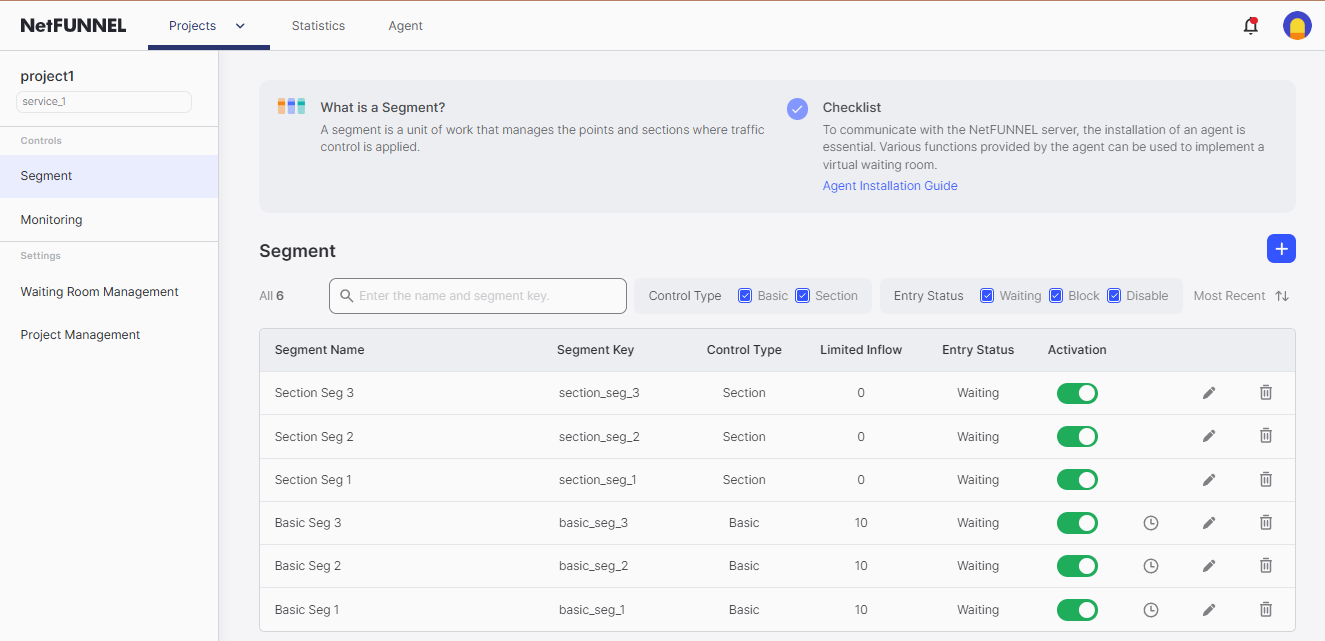Open the profile avatar icon
The image size is (1325, 641).
tap(1297, 25)
